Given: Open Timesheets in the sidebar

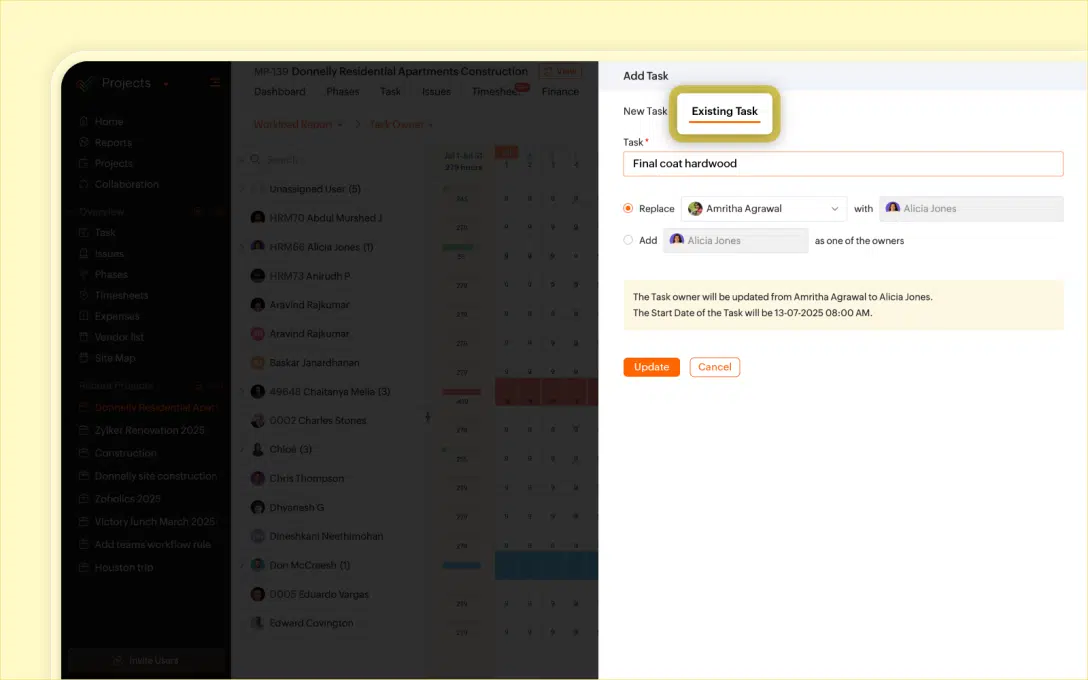Looking at the screenshot, I should click(x=121, y=295).
